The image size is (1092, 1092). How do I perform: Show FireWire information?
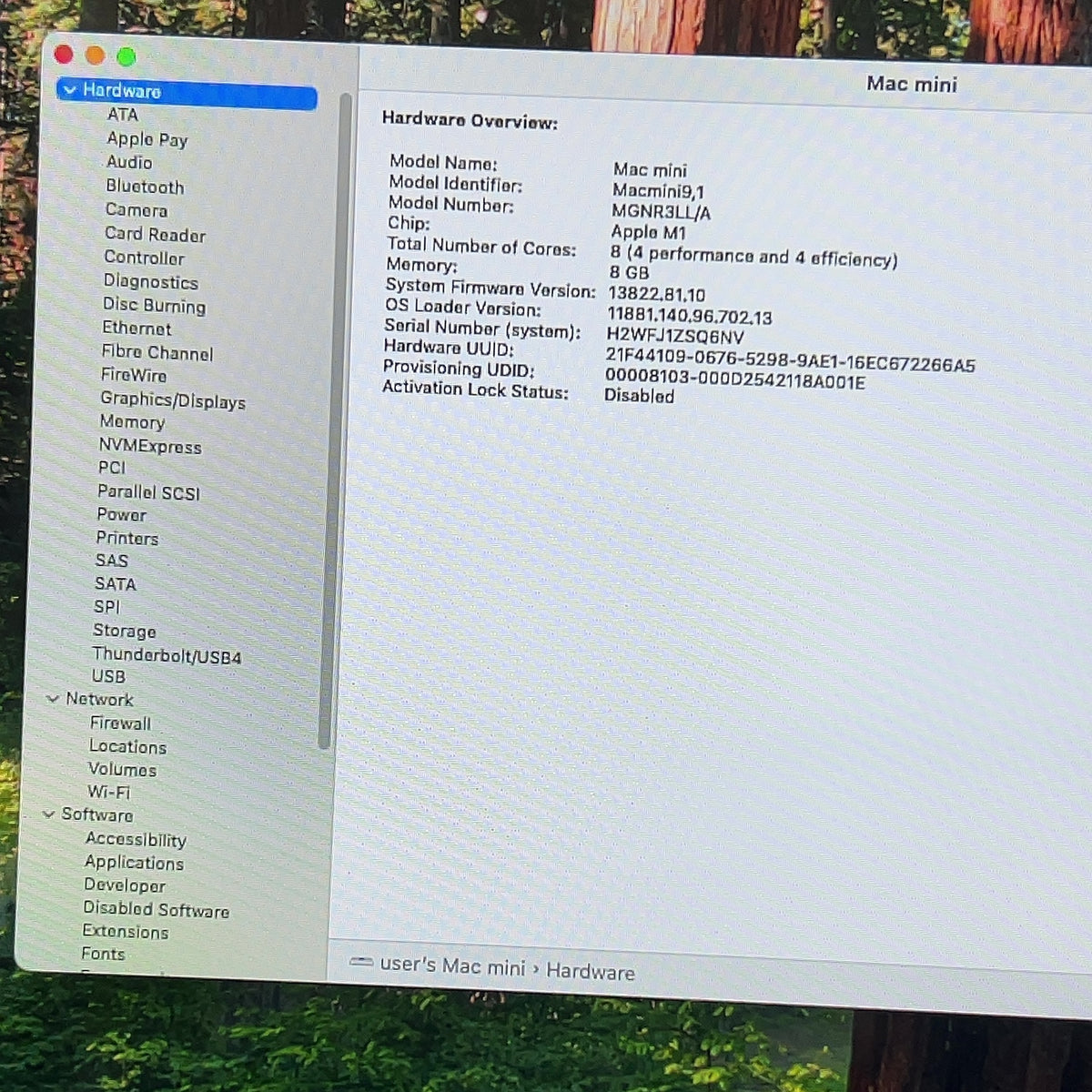tap(134, 375)
